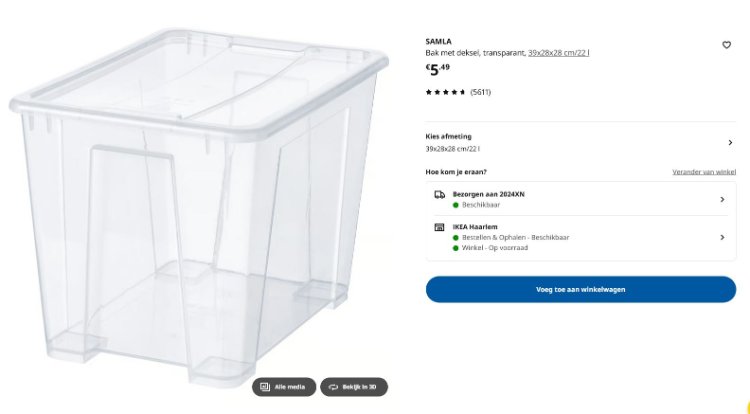Follow the Verander van winkel link
Viewport: 750px width, 414px height.
point(703,172)
